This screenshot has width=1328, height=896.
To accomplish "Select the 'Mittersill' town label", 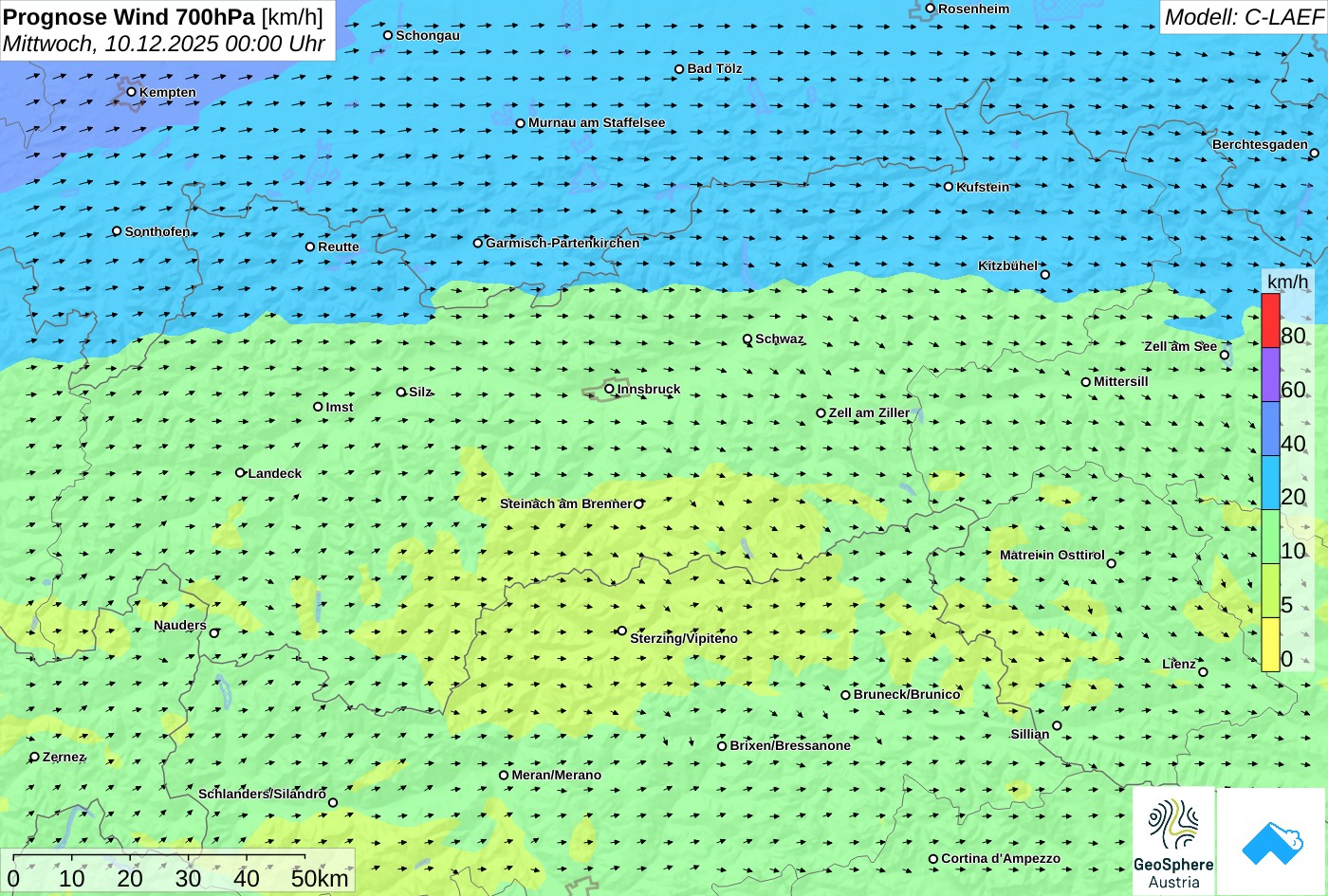I will tap(1121, 381).
